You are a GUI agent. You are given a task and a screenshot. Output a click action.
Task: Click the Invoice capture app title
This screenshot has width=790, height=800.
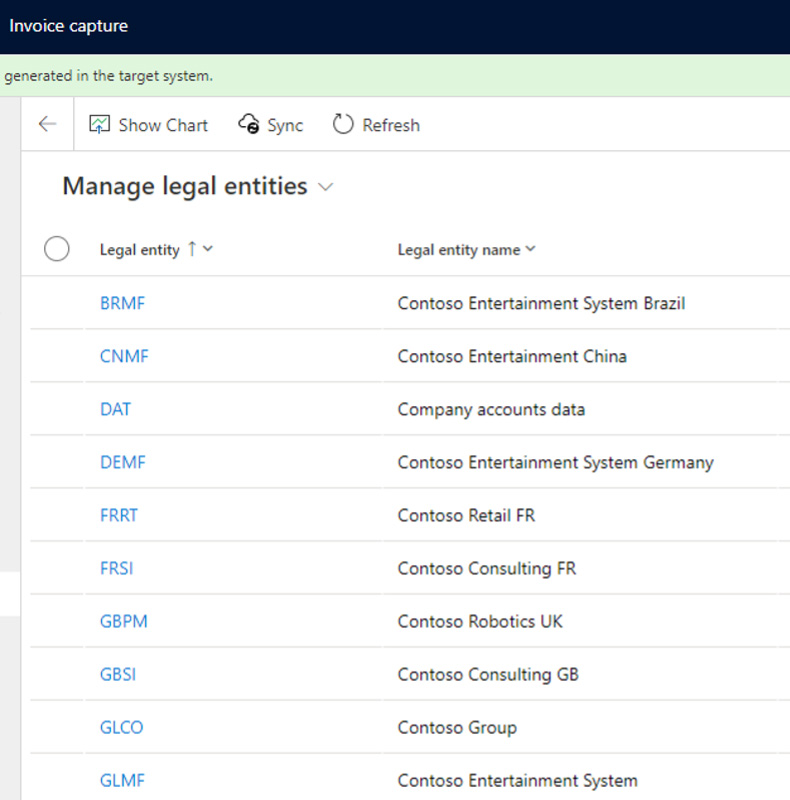(69, 26)
